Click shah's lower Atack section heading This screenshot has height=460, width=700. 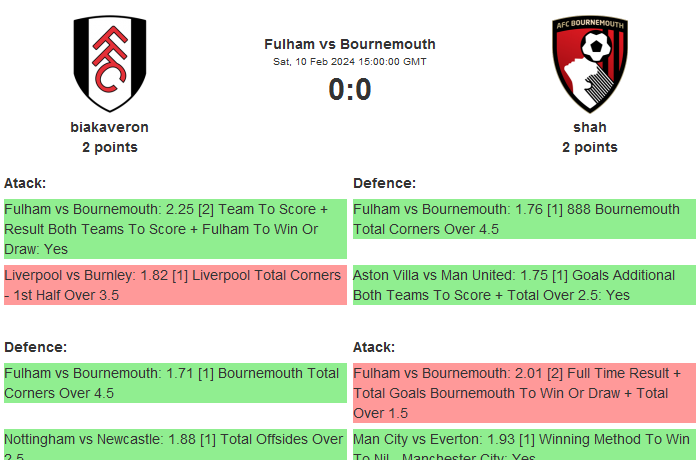[x=374, y=347]
